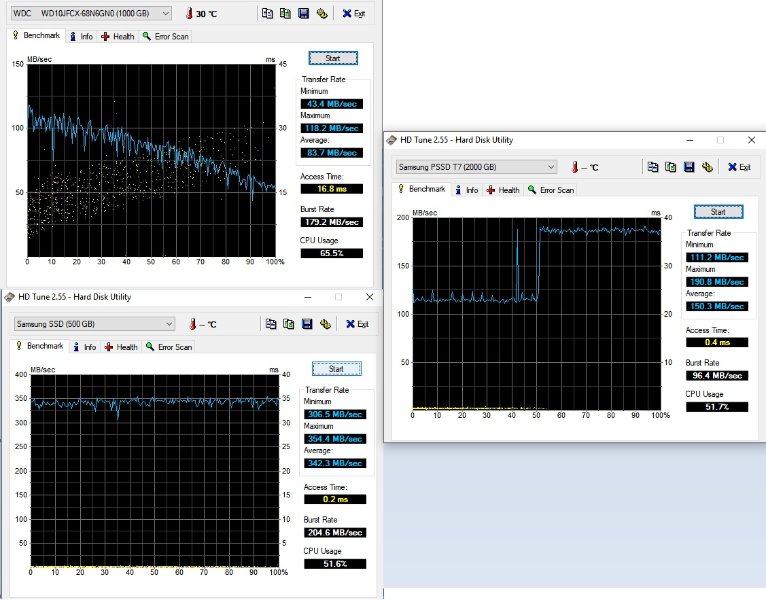Select 83.7 MB/sec average value in WDC window
Viewport: 766px width, 600px height.
[332, 153]
